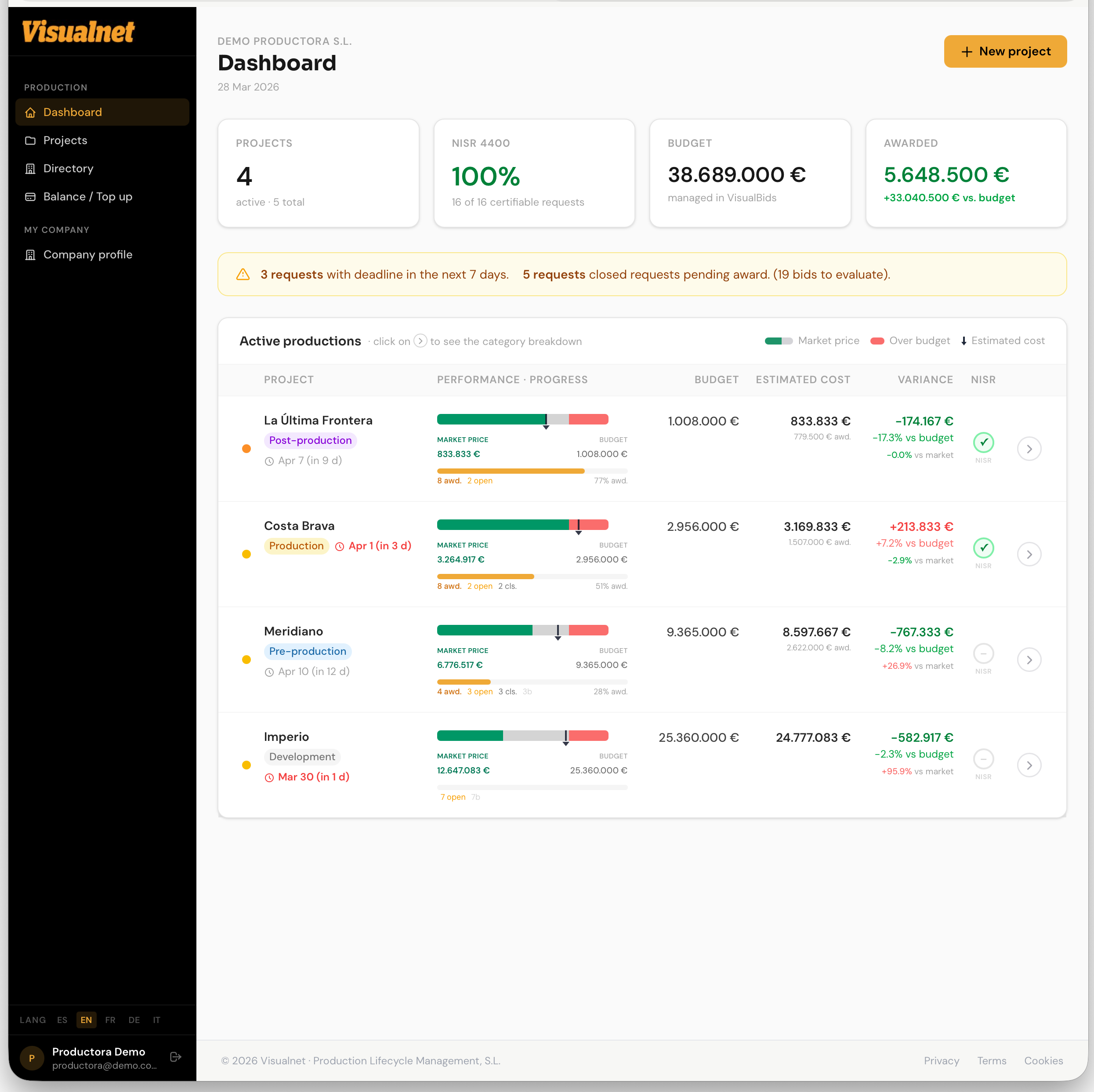The width and height of the screenshot is (1094, 1092).
Task: Open the Production status tag on Costa Brava
Action: click(x=296, y=545)
